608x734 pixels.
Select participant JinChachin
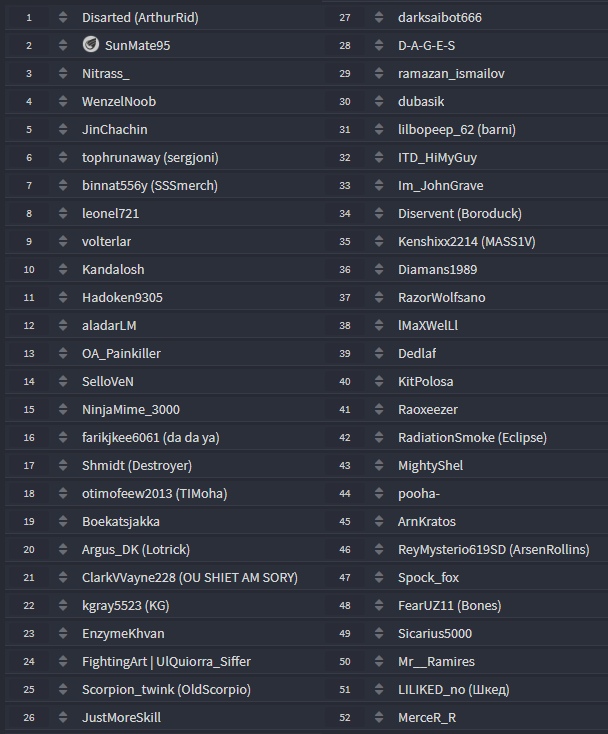[x=115, y=130]
